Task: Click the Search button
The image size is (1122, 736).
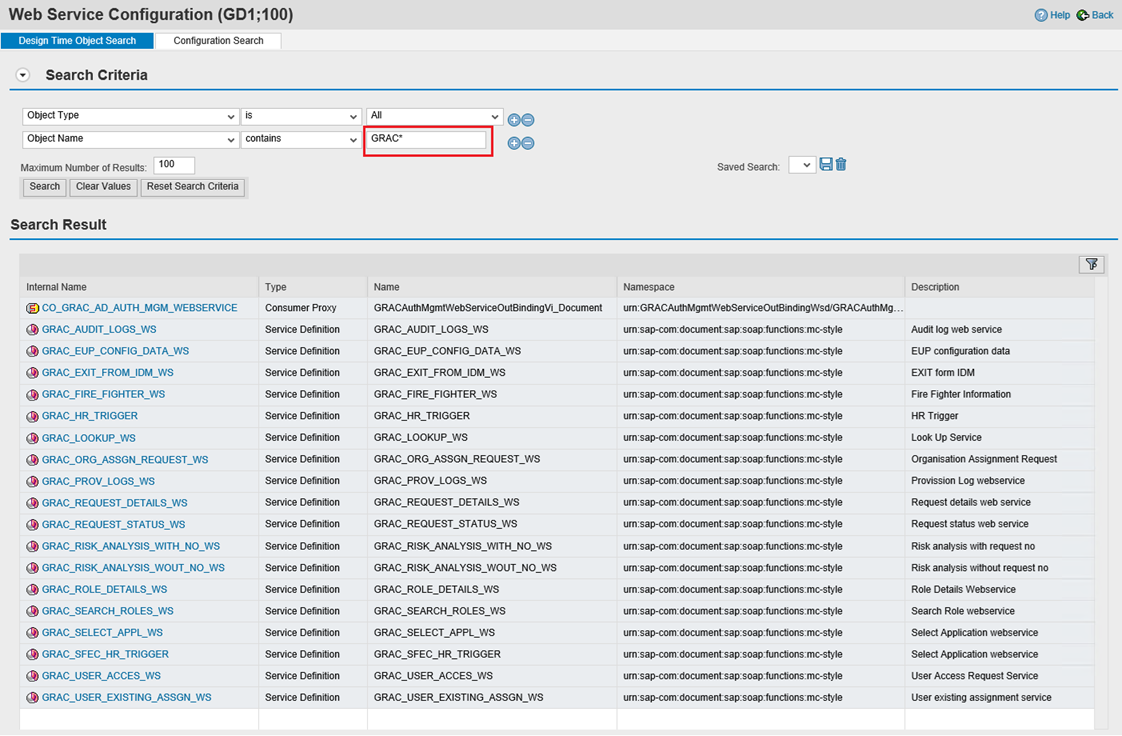Action: [44, 187]
